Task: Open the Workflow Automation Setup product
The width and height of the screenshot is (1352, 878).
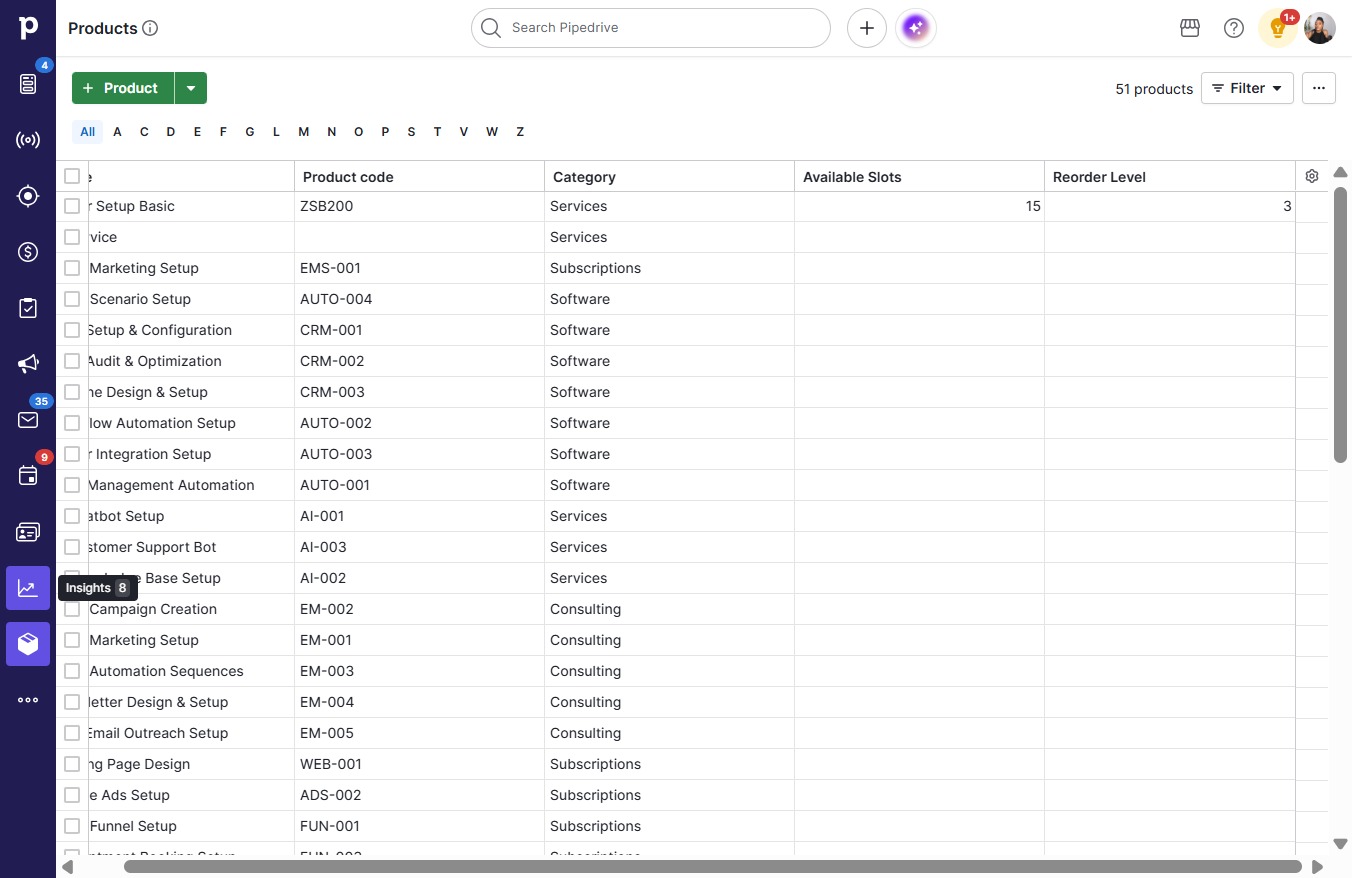Action: [161, 423]
